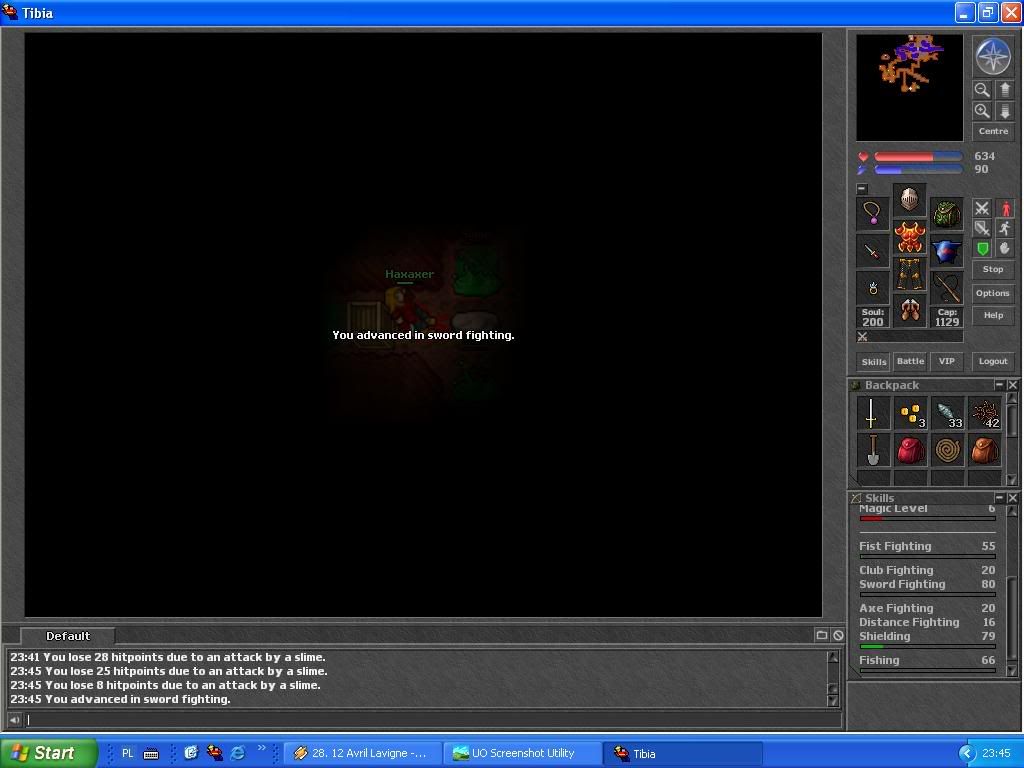Select the amulet in the necklace slot
1024x768 pixels.
coord(872,214)
